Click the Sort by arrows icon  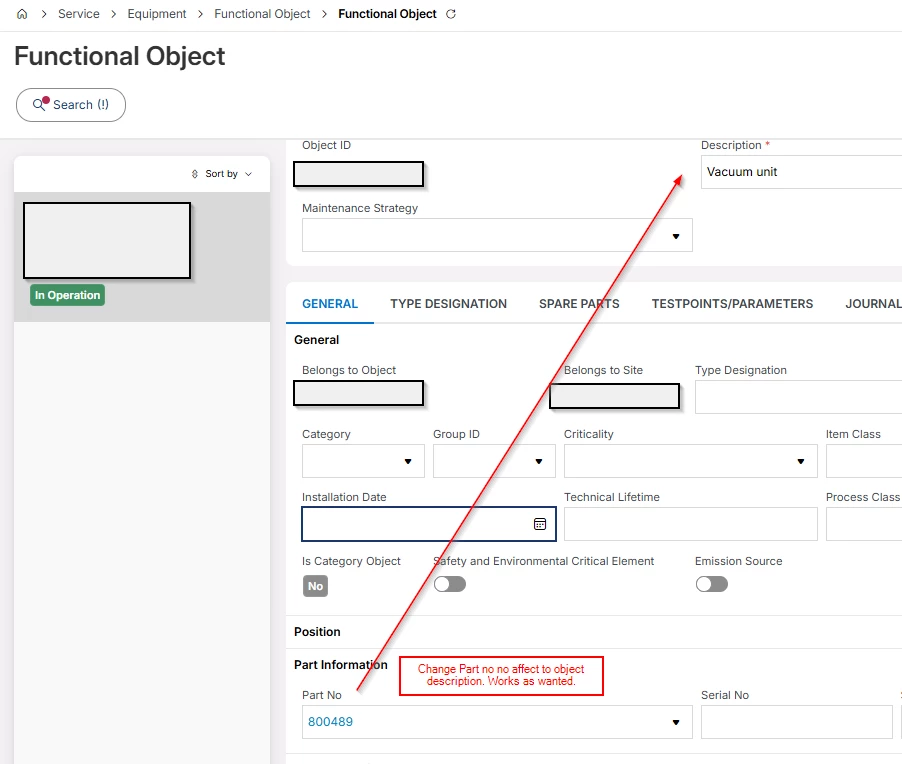(194, 174)
